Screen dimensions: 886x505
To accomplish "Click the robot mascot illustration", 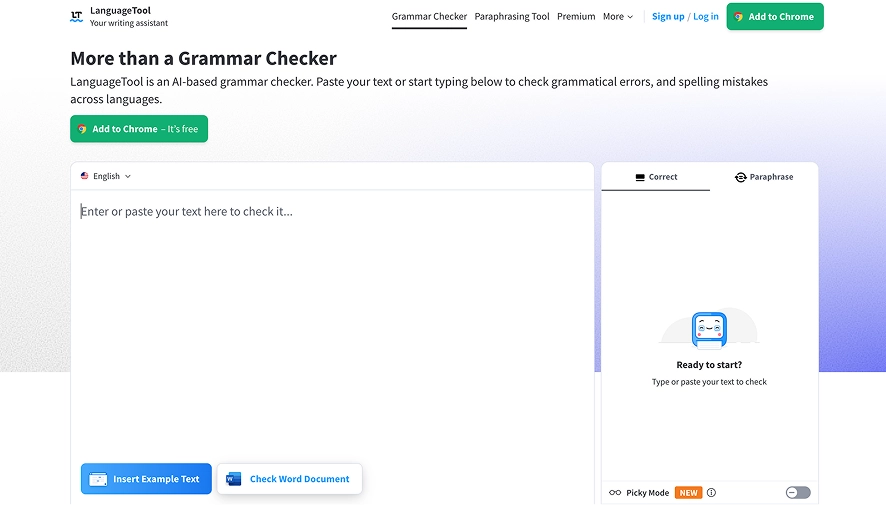I will pos(709,329).
